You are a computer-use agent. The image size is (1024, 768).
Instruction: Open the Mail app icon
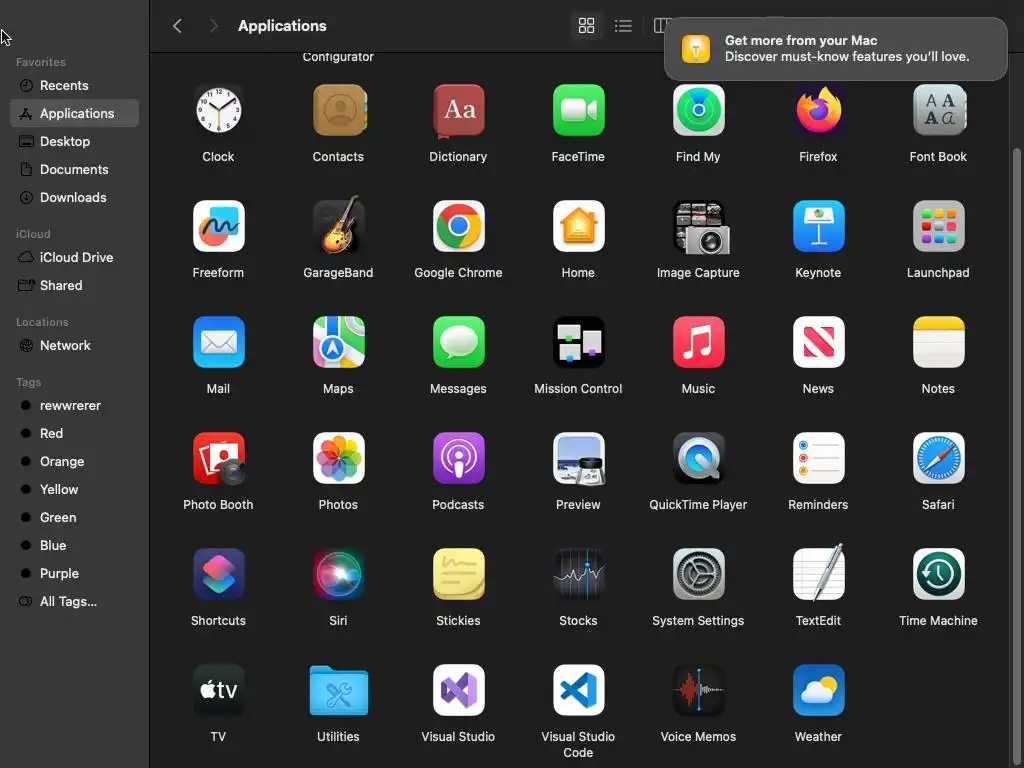[218, 342]
